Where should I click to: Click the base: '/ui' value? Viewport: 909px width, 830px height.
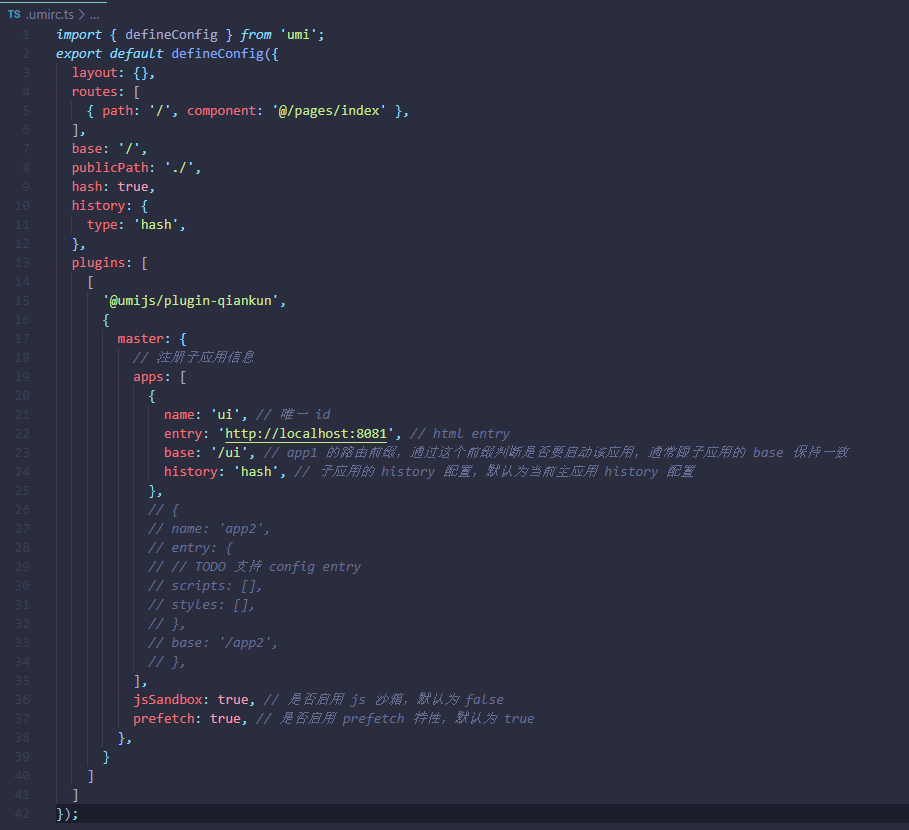(229, 452)
